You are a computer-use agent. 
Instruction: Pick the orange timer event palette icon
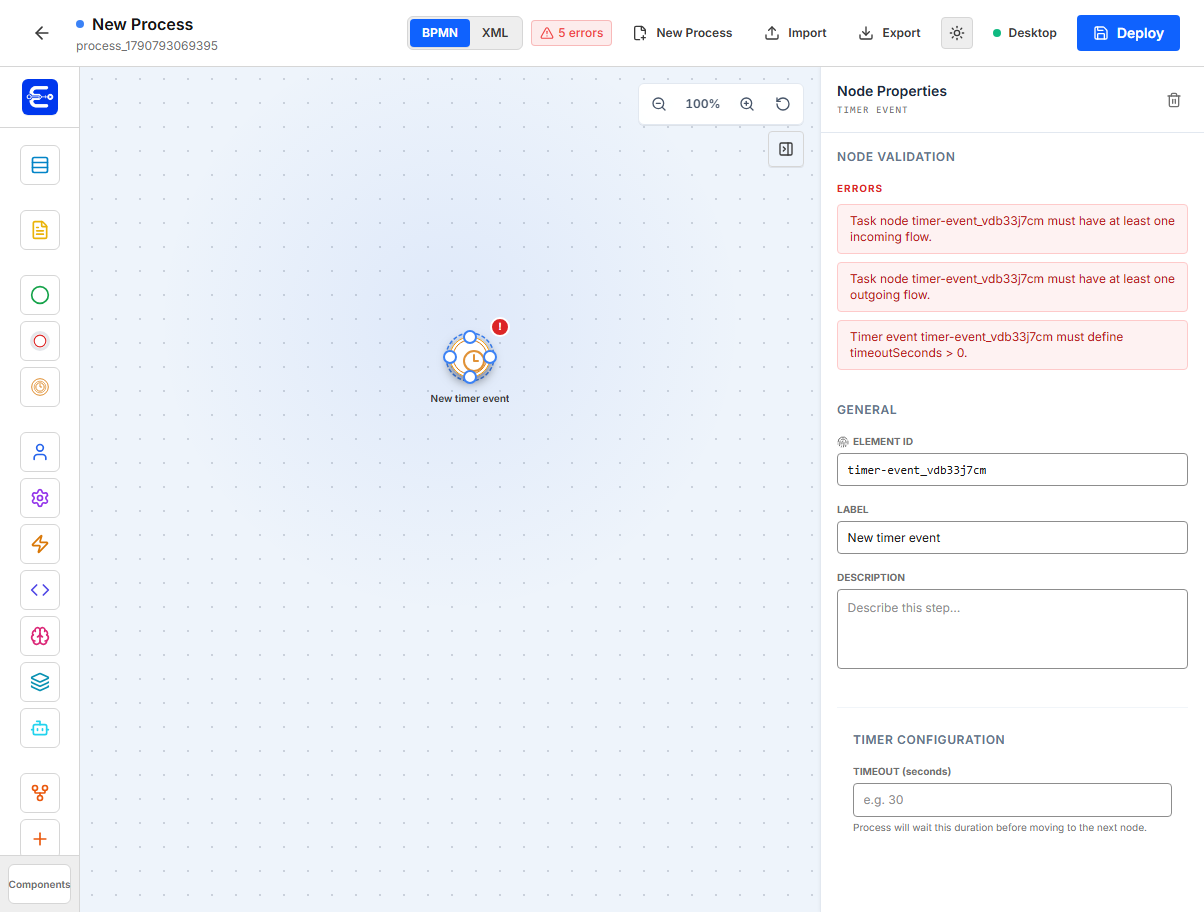tap(40, 387)
